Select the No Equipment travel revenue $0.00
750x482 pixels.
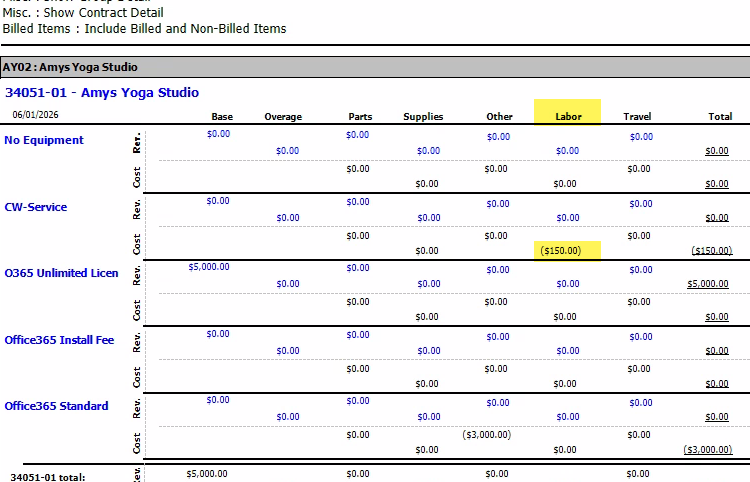pos(641,137)
